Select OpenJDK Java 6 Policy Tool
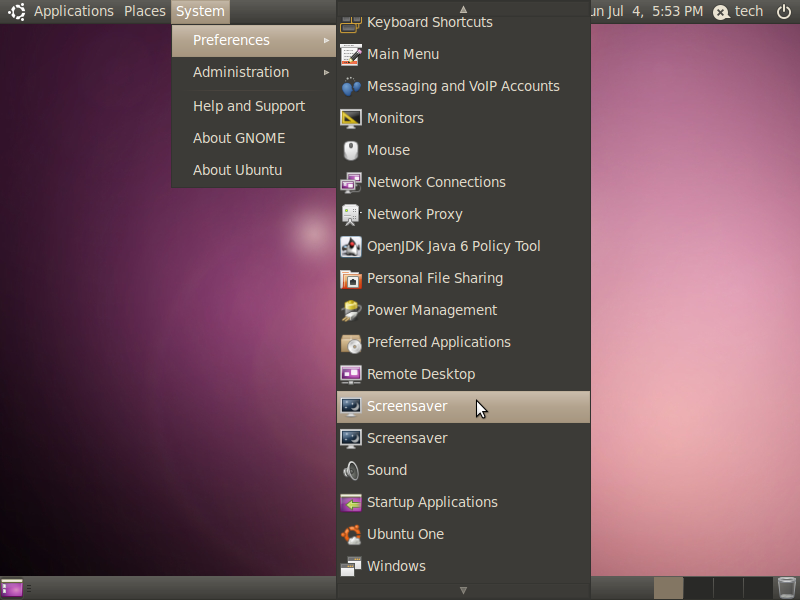800x600 pixels. (463, 246)
